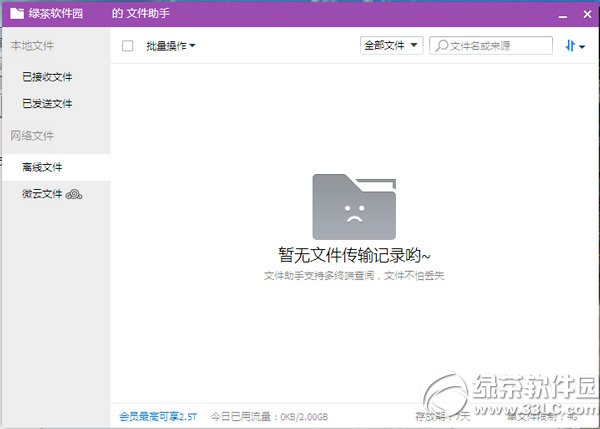Tick the select-all checkbox beside 批量操作
The height and width of the screenshot is (429, 600).
click(127, 46)
